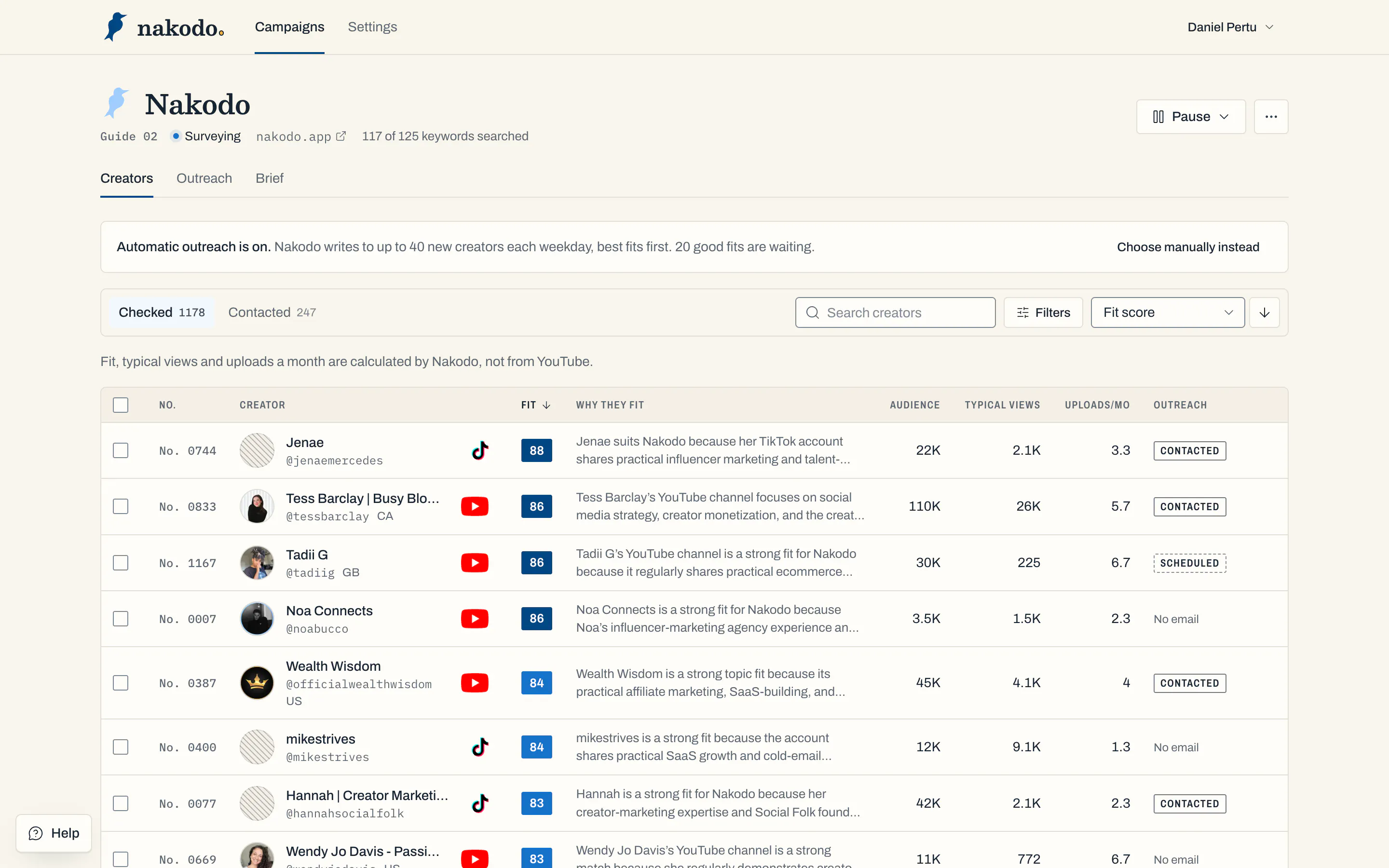Open the external link icon beside nakodo.app
The height and width of the screenshot is (868, 1389).
[341, 136]
